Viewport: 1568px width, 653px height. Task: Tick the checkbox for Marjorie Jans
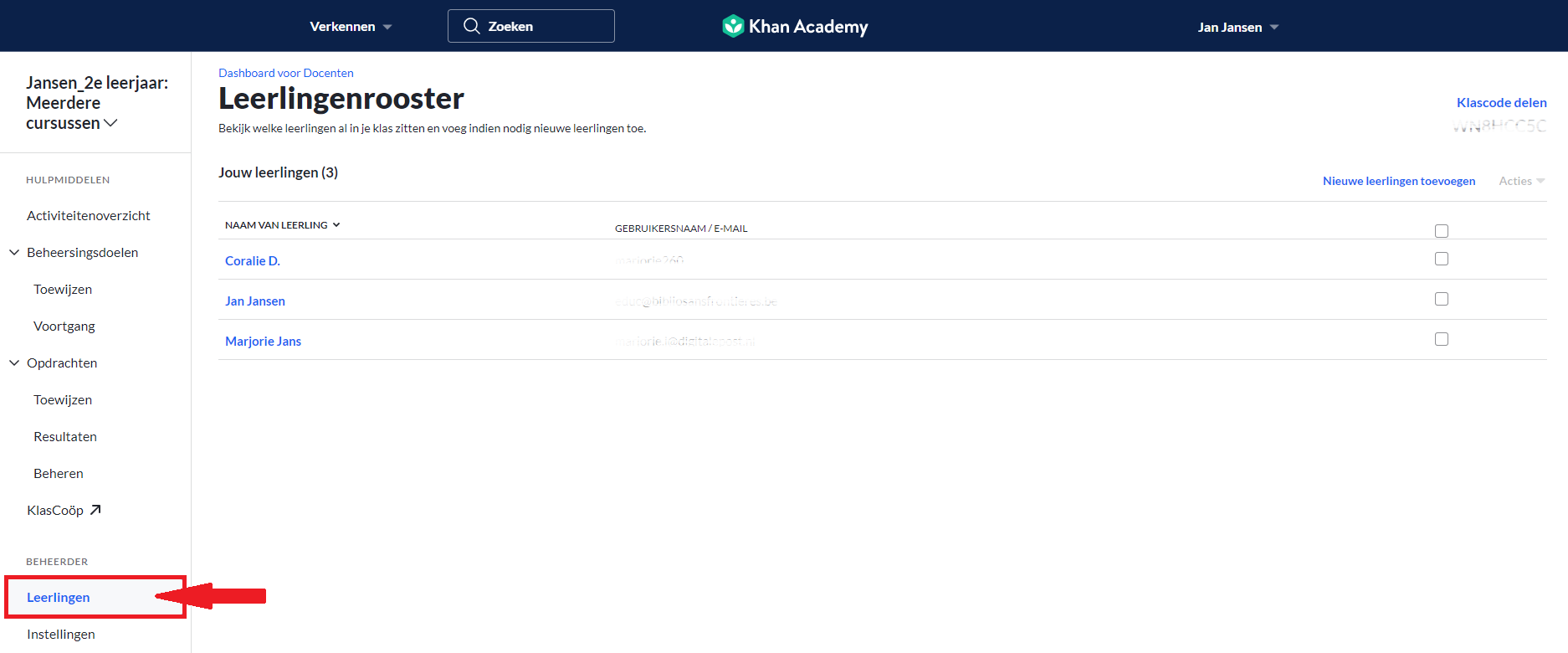click(x=1441, y=339)
